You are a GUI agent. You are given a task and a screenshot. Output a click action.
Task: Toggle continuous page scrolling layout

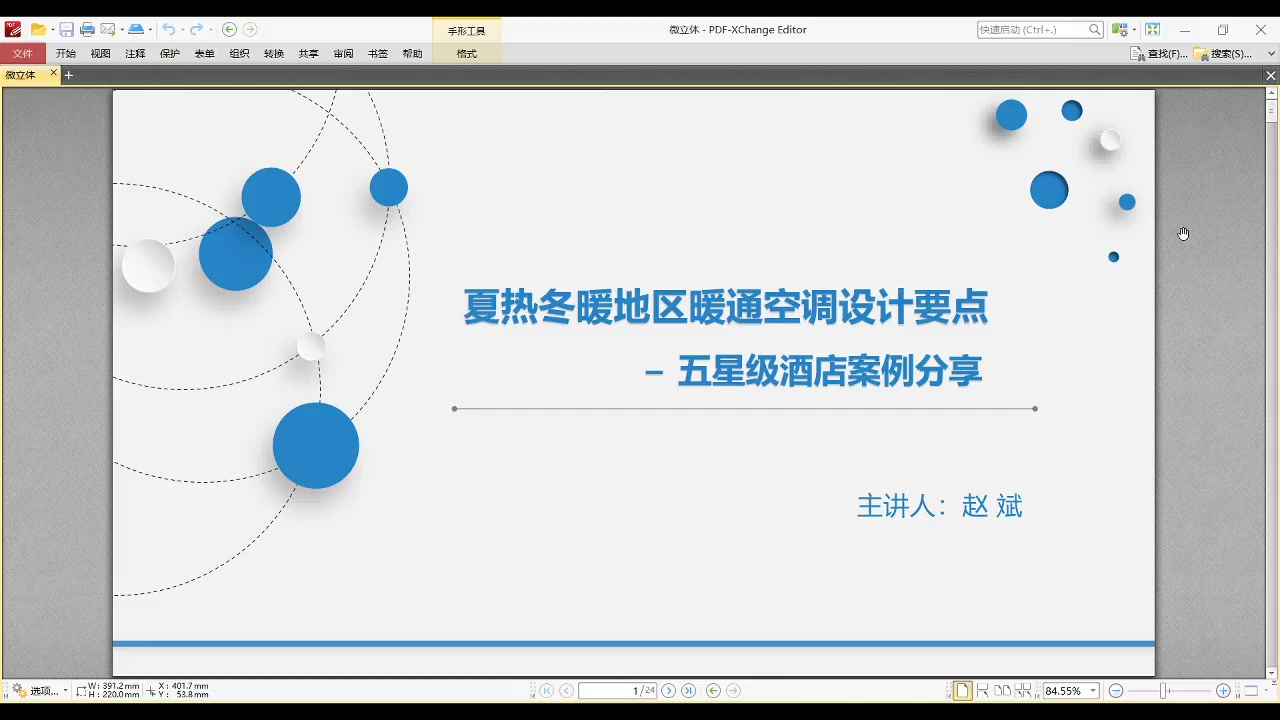(982, 691)
